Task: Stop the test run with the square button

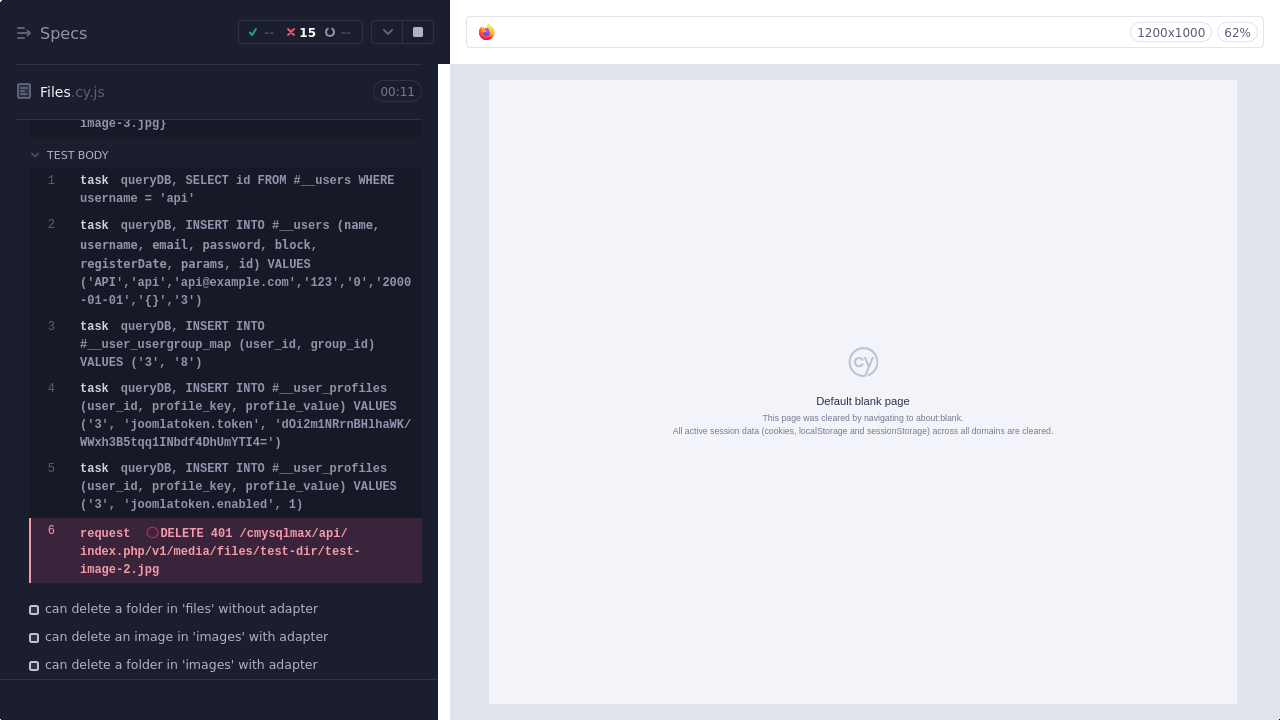Action: 418,32
